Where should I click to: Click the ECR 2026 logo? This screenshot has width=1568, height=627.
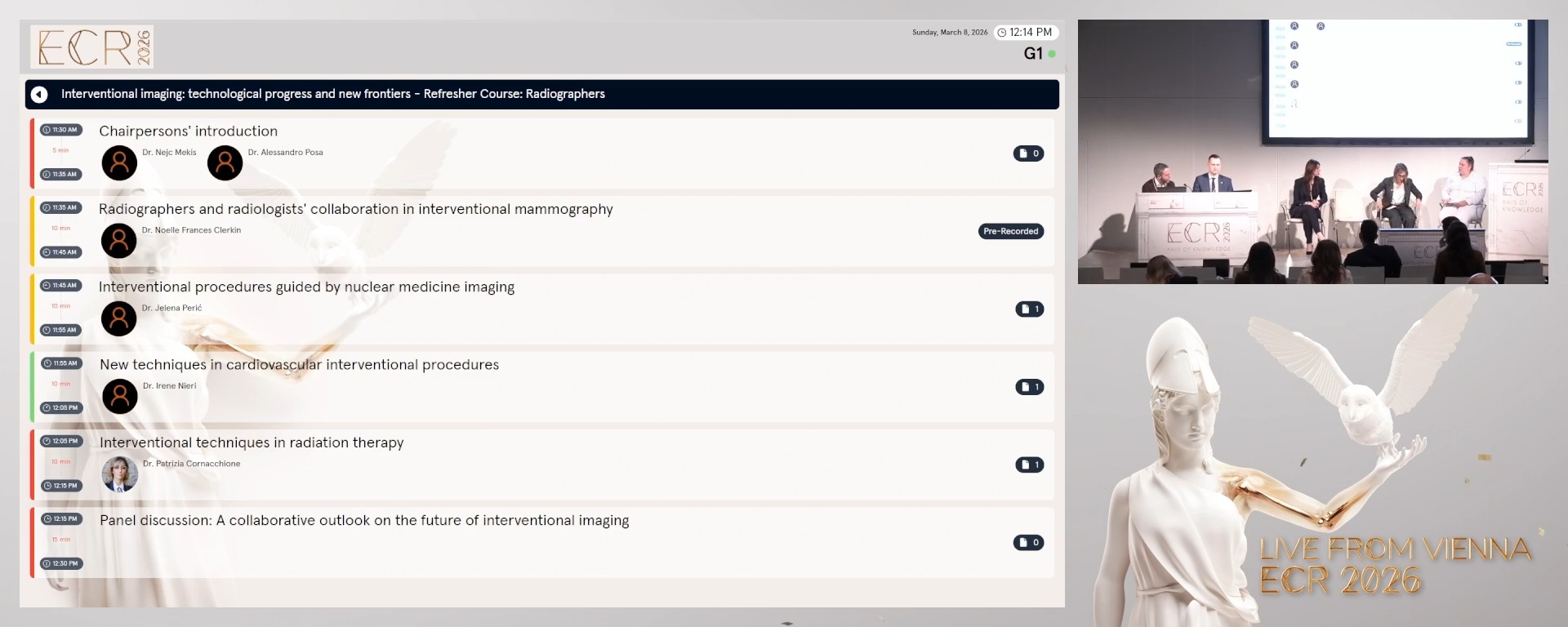click(92, 47)
